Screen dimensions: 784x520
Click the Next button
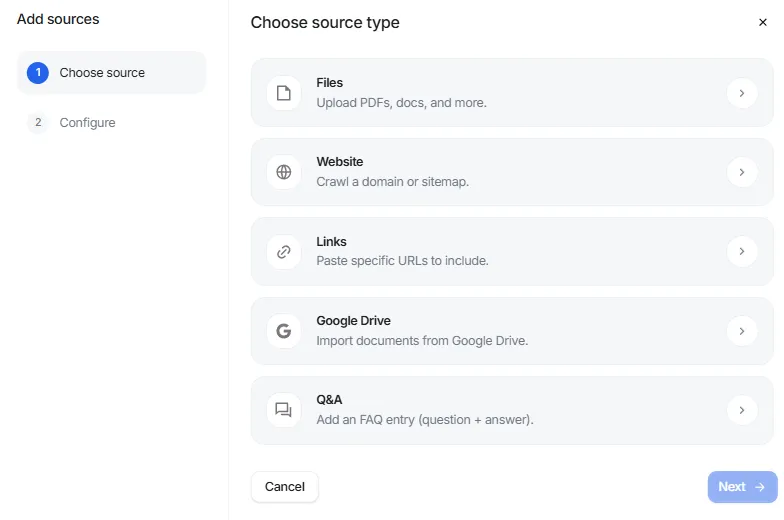pyautogui.click(x=742, y=487)
